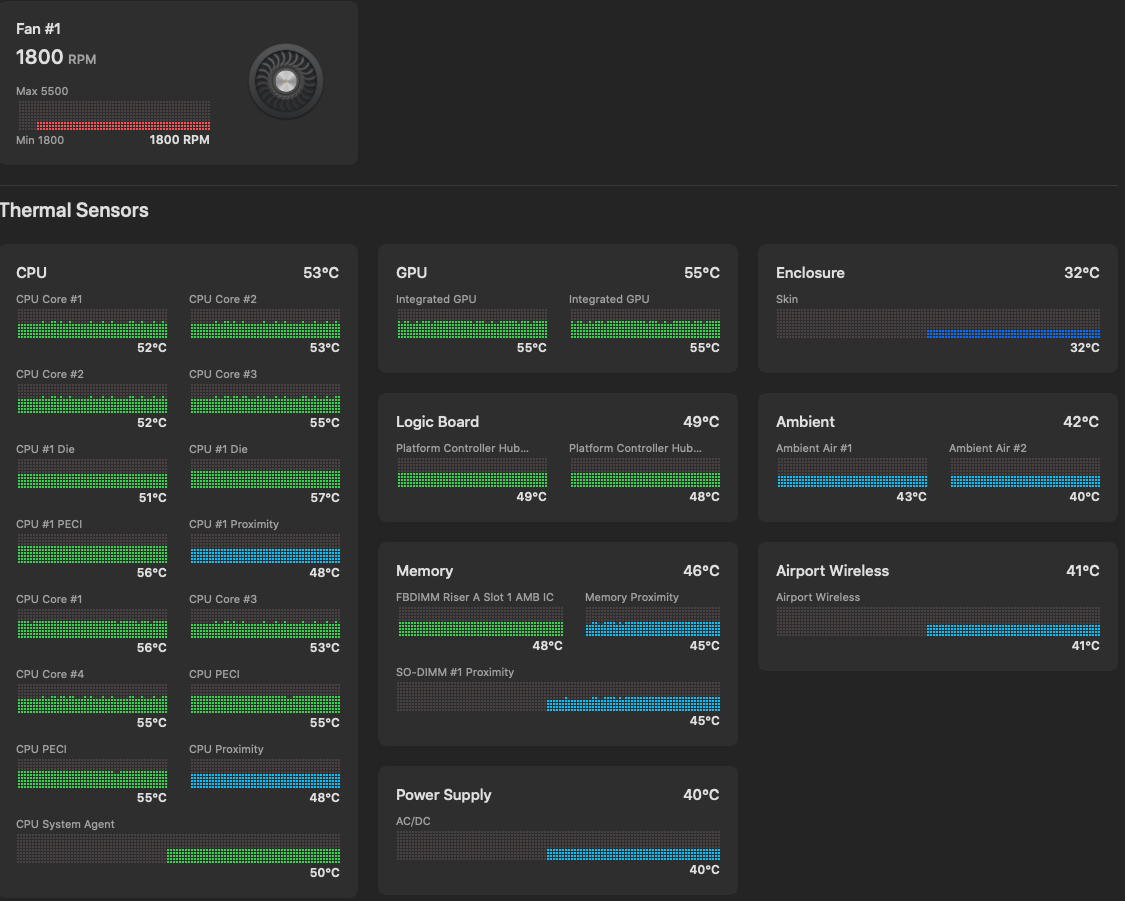Select the blue Skin temperature graph
Viewport: 1125px width, 901px height.
(x=938, y=324)
